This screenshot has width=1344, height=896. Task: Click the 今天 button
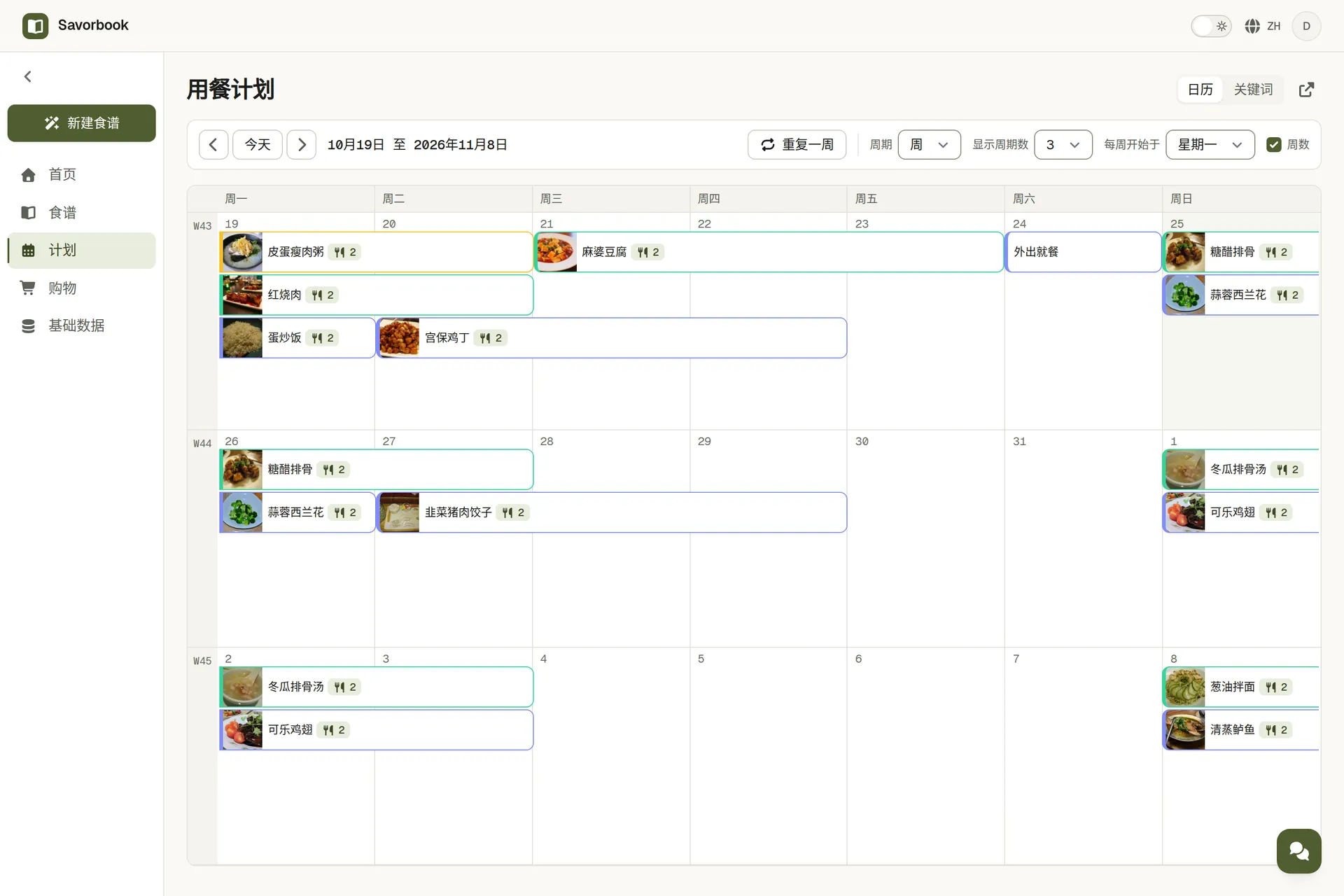point(258,144)
